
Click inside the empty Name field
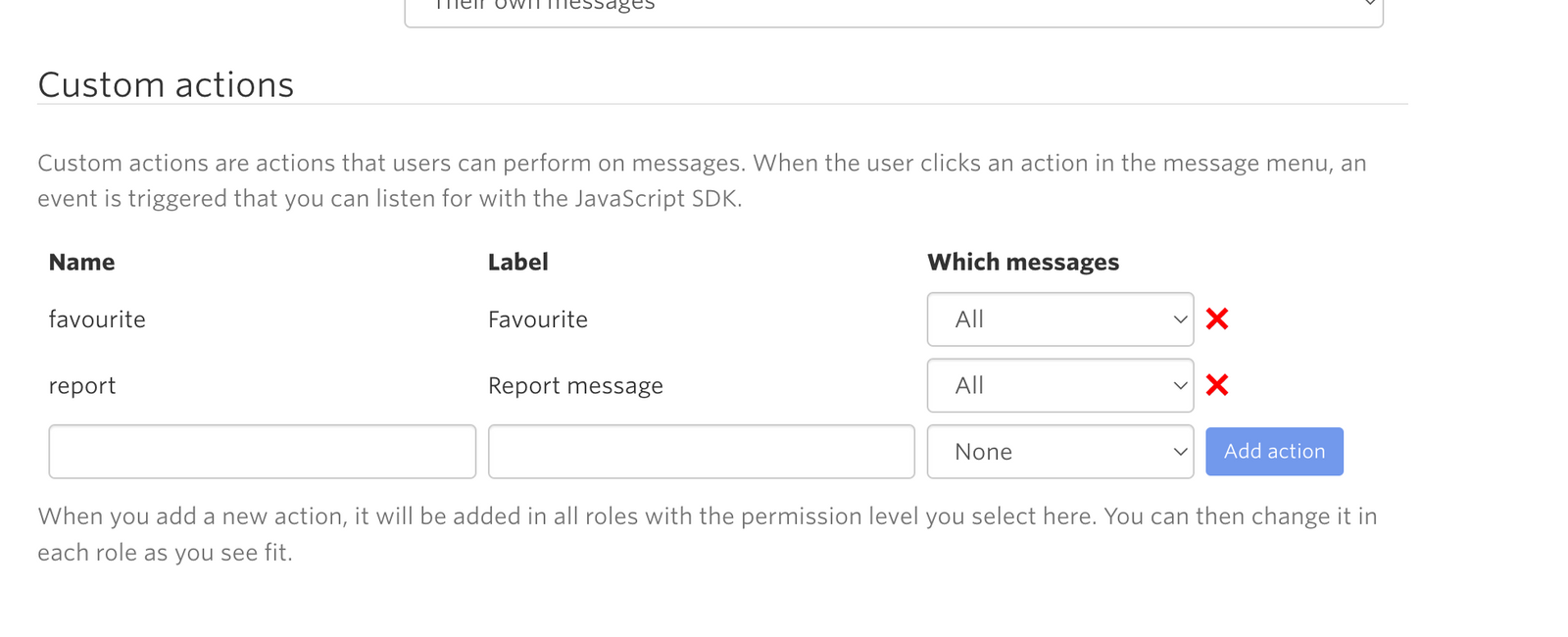pyautogui.click(x=262, y=451)
